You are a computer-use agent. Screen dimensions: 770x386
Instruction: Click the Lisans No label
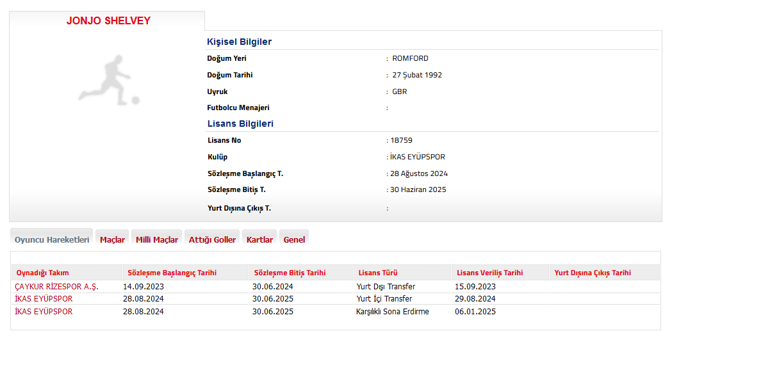click(x=224, y=140)
